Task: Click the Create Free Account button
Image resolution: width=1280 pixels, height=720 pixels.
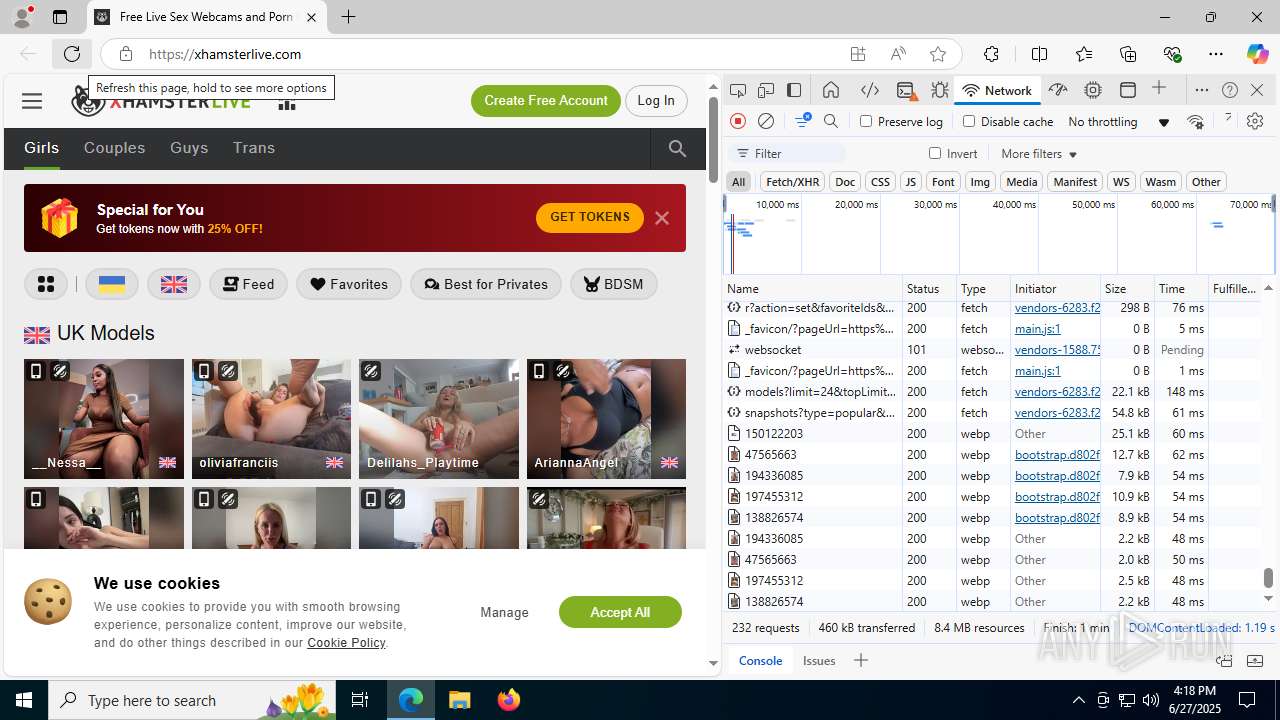Action: click(x=546, y=100)
